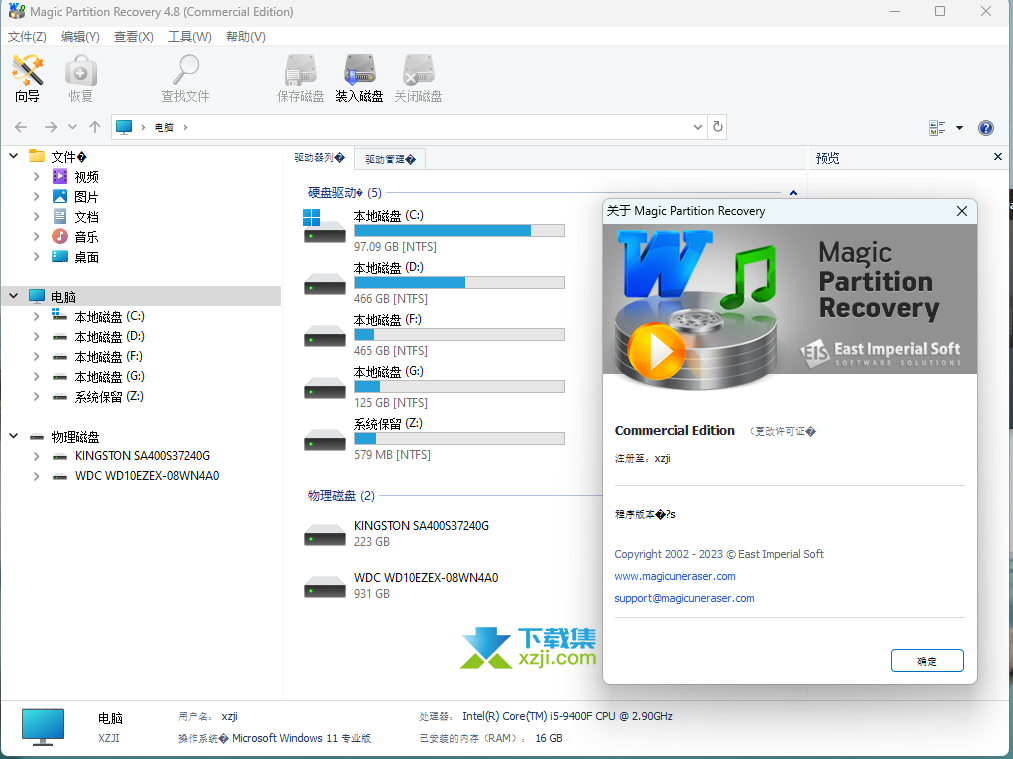This screenshot has height=759, width=1013.
Task: Open the 工具(W) menu
Action: pyautogui.click(x=190, y=37)
